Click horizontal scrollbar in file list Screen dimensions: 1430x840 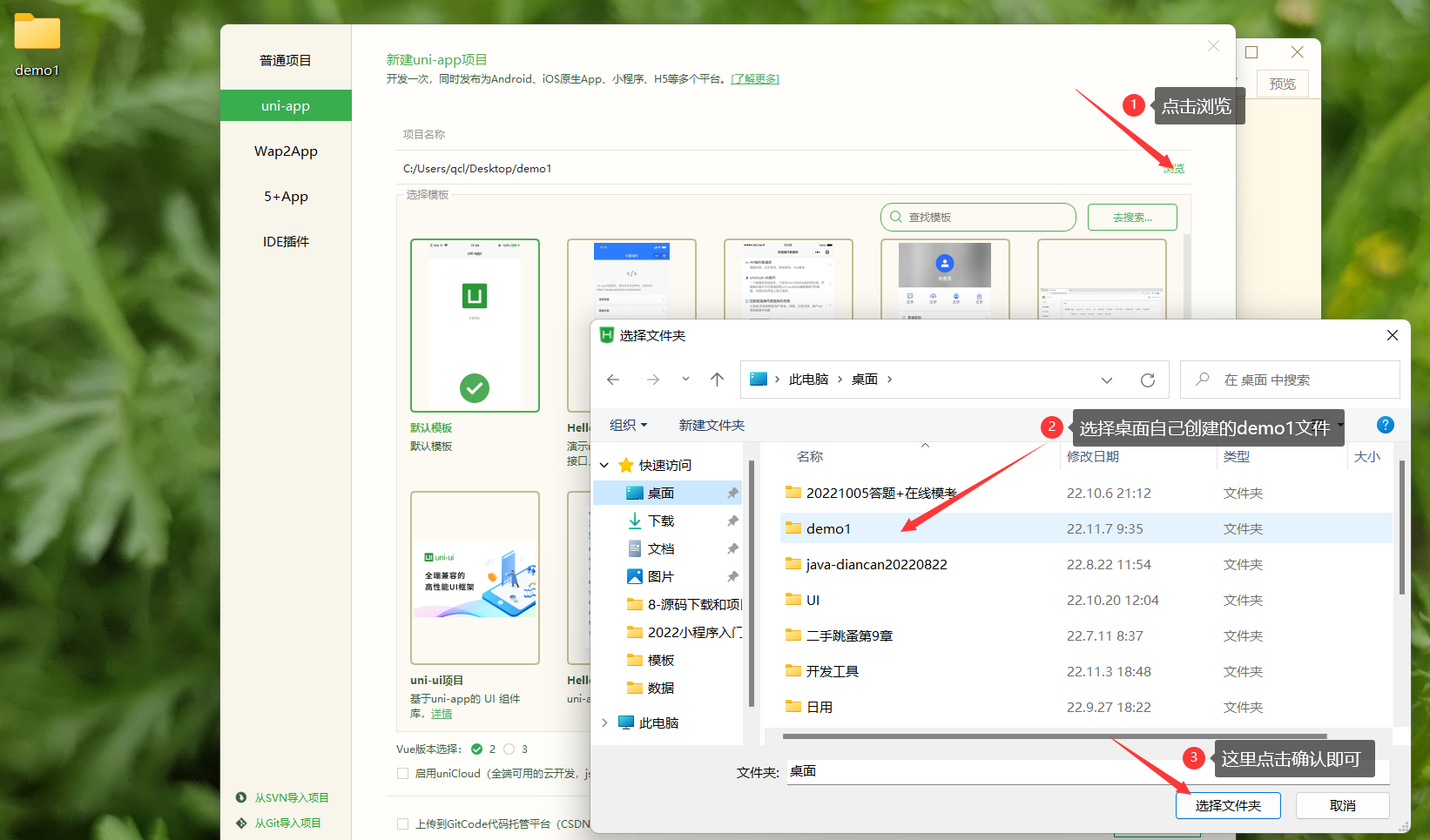pyautogui.click(x=1055, y=736)
